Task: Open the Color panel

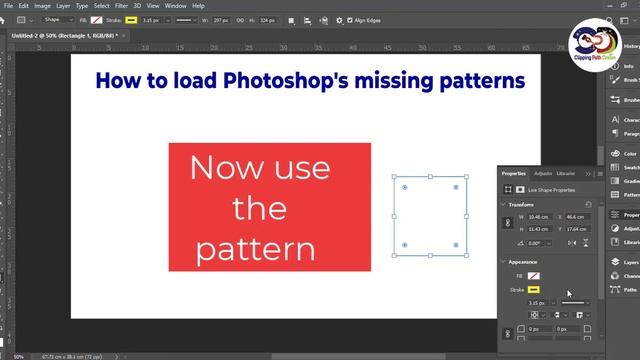Action: point(623,153)
